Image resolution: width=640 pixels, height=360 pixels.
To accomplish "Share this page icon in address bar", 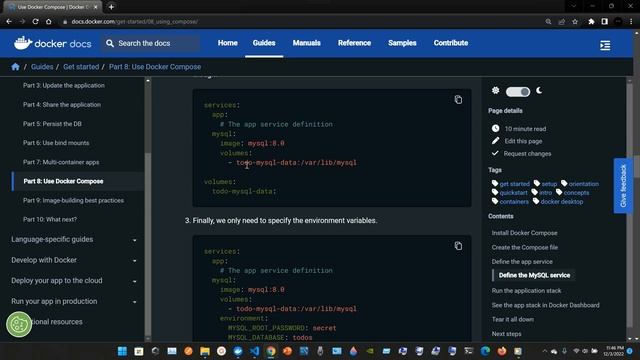I will (x=562, y=22).
